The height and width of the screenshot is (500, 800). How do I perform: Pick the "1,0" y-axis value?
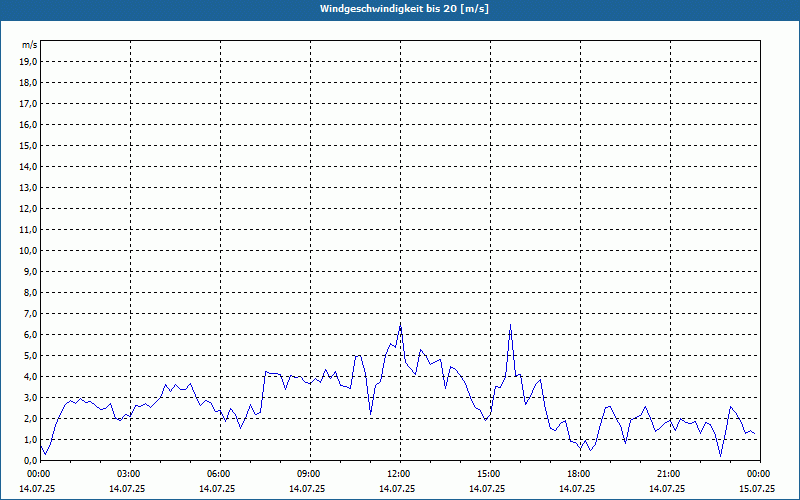click(31, 439)
